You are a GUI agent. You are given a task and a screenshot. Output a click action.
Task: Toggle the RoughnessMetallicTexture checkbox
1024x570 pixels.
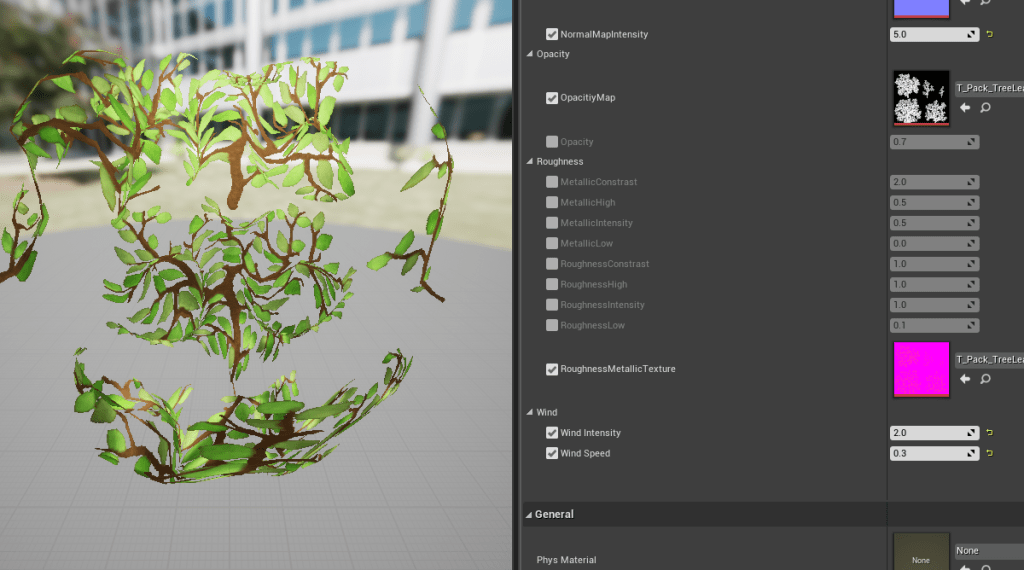tap(552, 369)
